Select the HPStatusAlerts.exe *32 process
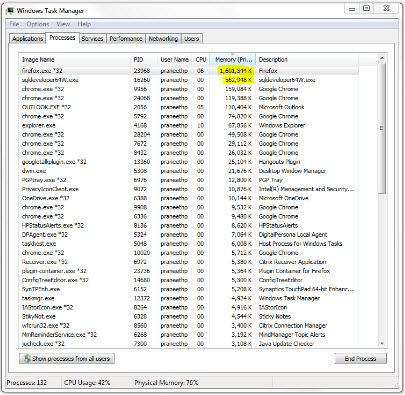This screenshot has height=395, width=405. tap(189, 225)
